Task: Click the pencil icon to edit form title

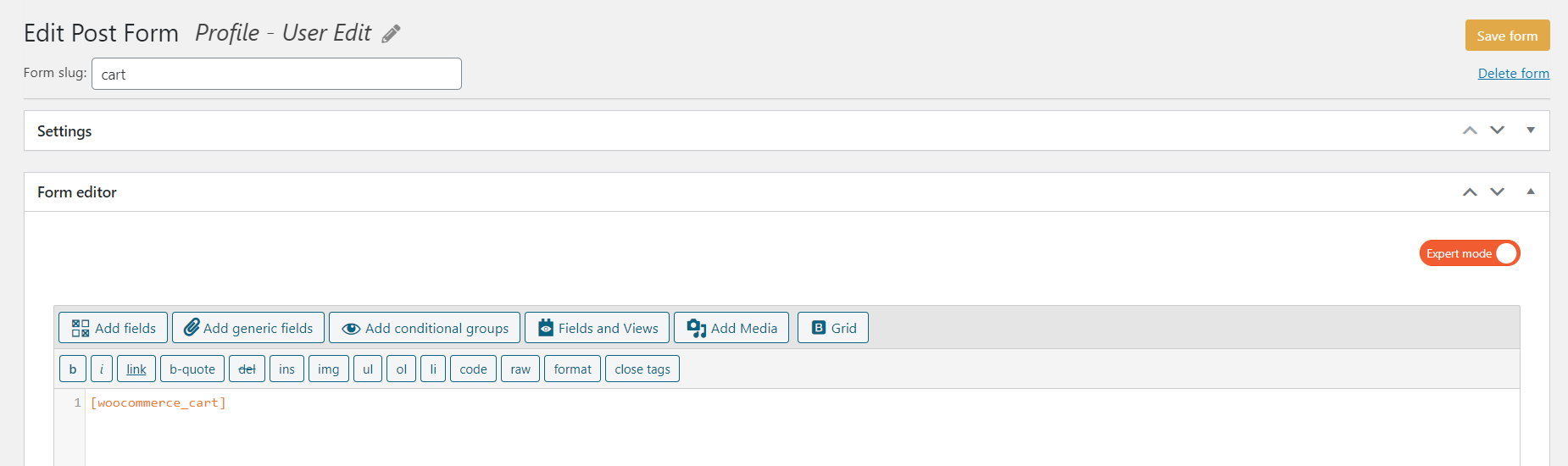Action: (x=391, y=34)
